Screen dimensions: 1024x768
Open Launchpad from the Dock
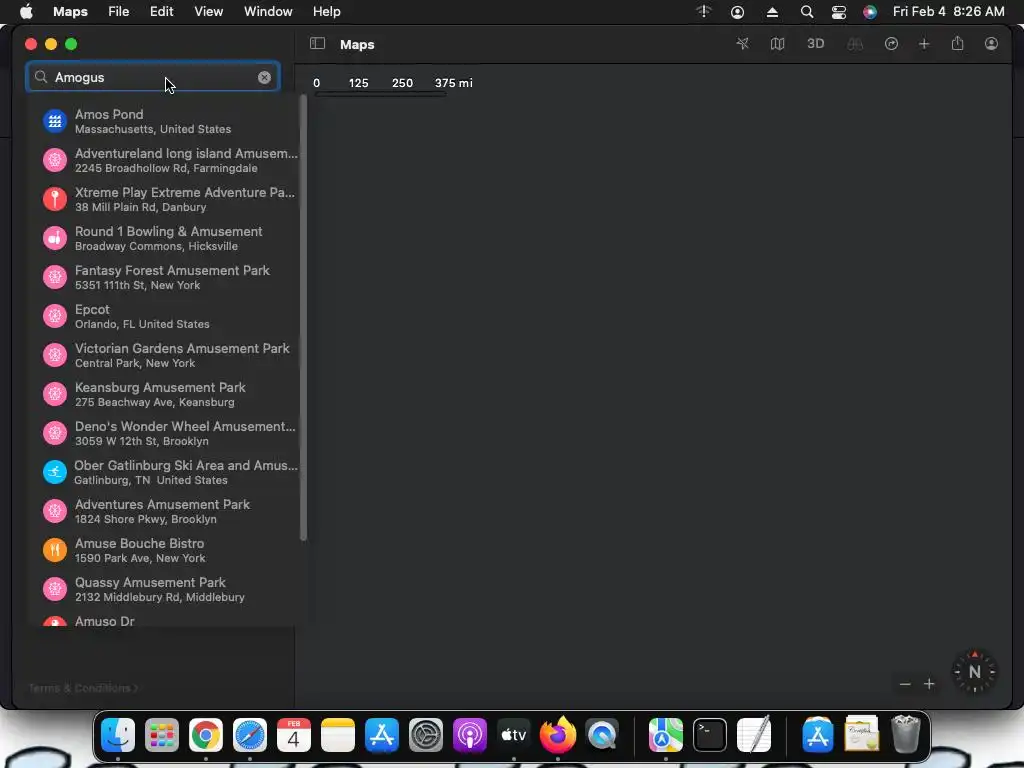pos(162,735)
